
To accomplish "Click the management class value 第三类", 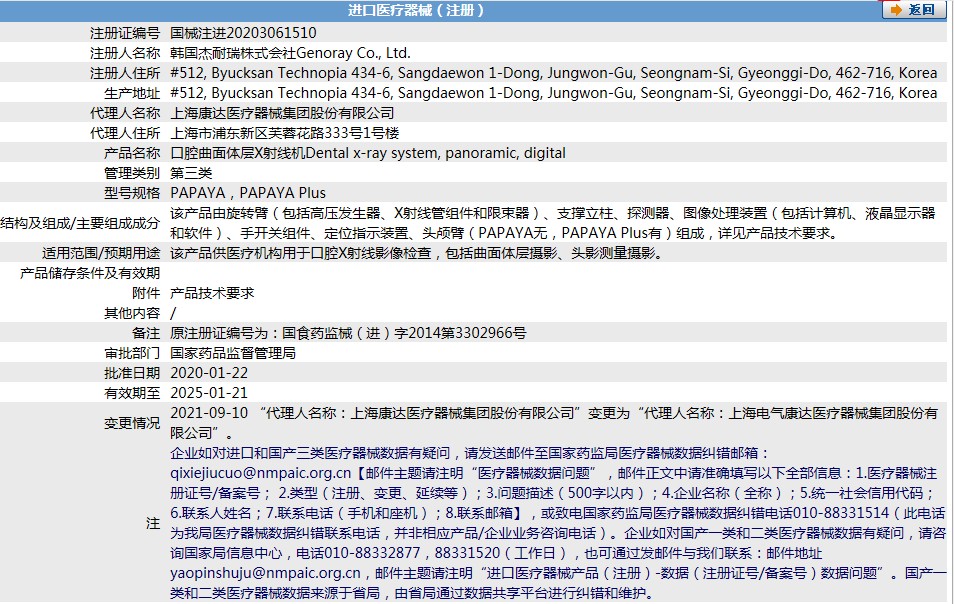I will point(191,173).
